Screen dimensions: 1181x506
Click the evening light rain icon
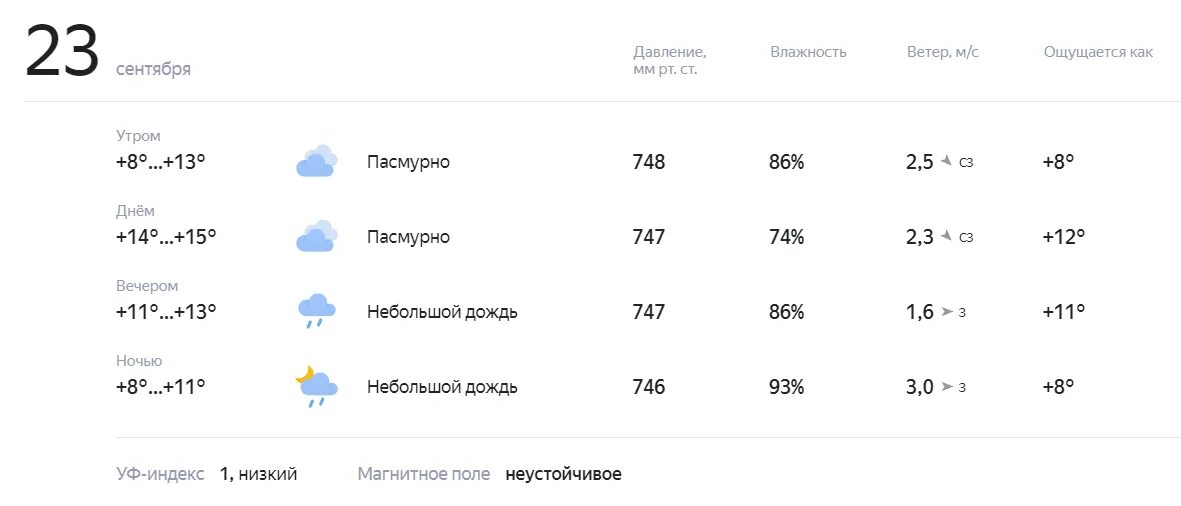pos(316,311)
